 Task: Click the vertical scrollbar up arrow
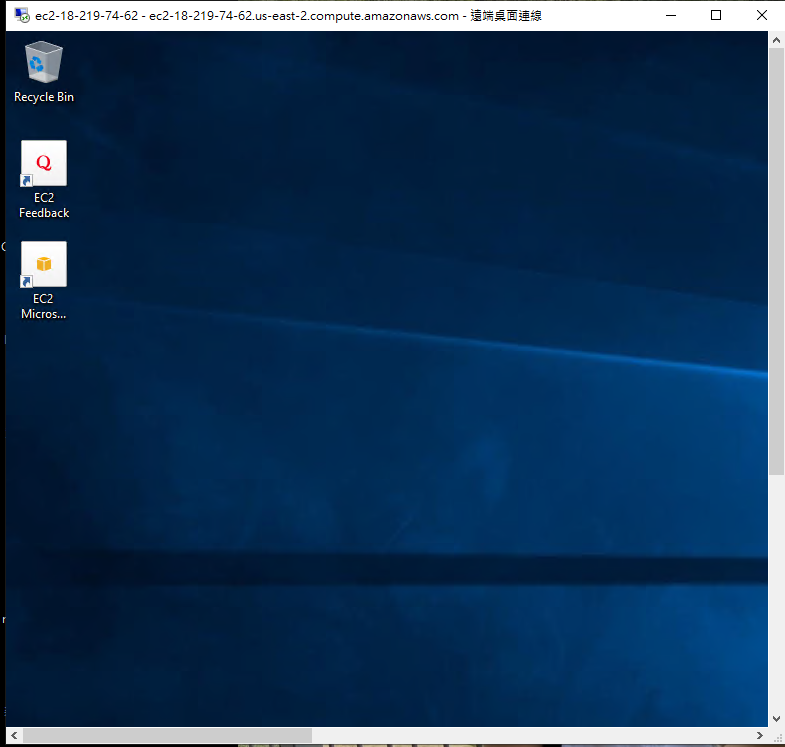[x=776, y=40]
